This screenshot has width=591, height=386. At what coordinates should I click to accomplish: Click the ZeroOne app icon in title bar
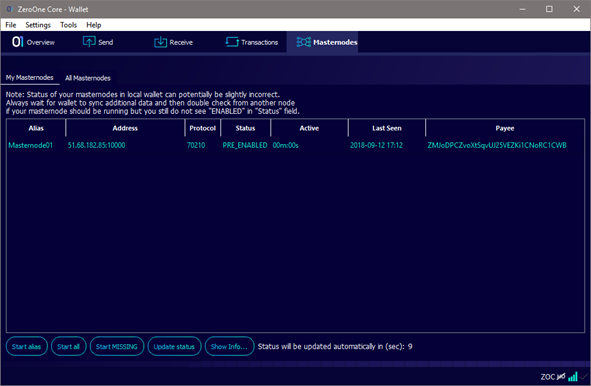9,9
